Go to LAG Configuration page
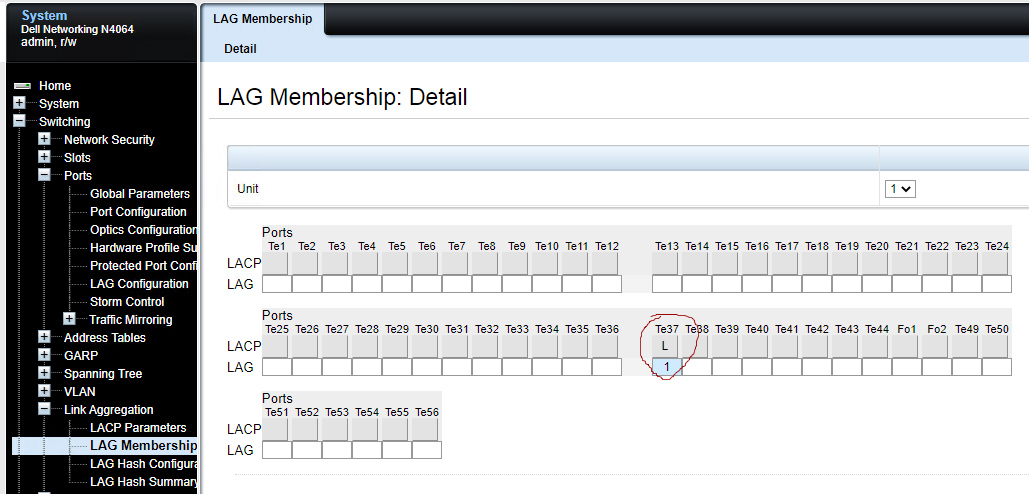Image resolution: width=1029 pixels, height=494 pixels. tap(139, 283)
